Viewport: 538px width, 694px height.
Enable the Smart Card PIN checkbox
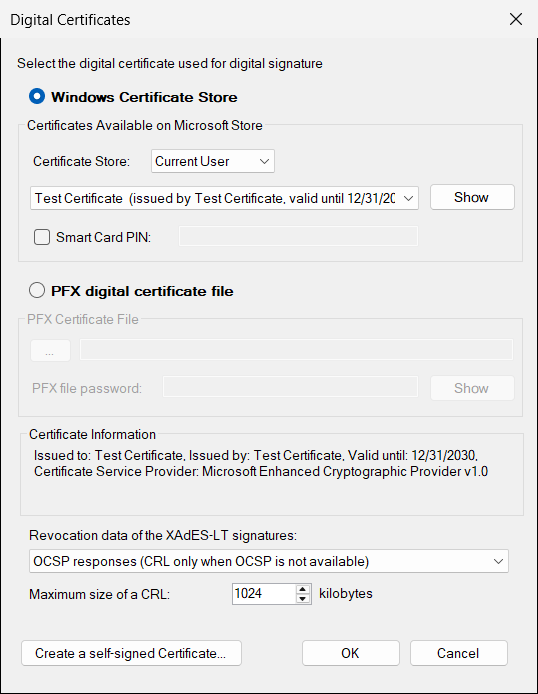coord(42,237)
